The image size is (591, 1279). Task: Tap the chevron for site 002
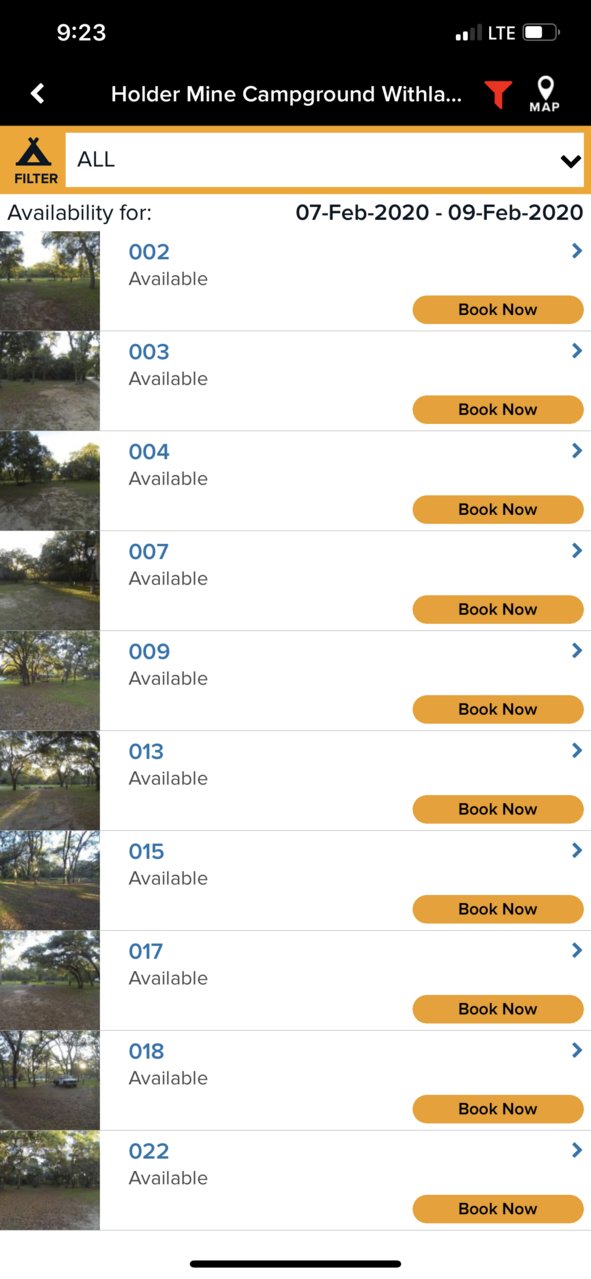pyautogui.click(x=576, y=251)
